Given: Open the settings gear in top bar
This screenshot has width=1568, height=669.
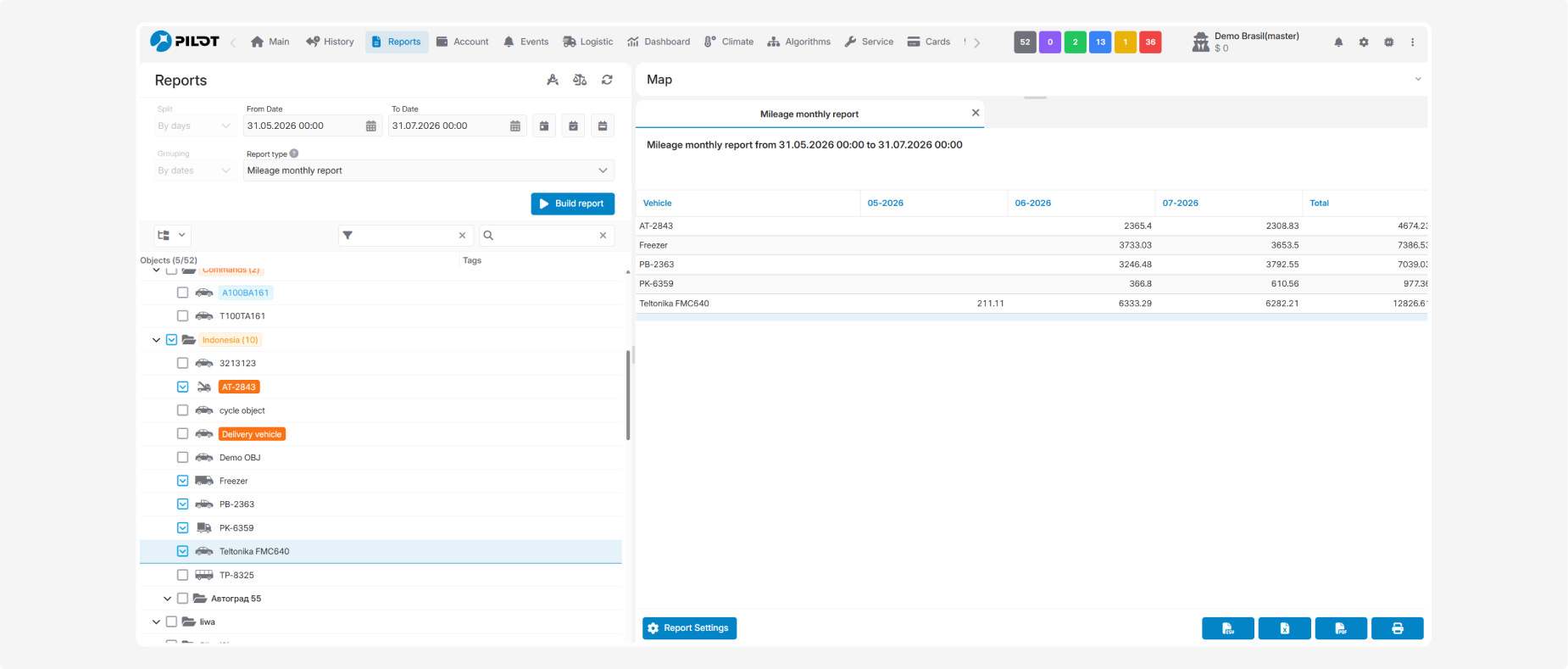Looking at the screenshot, I should [x=1364, y=42].
